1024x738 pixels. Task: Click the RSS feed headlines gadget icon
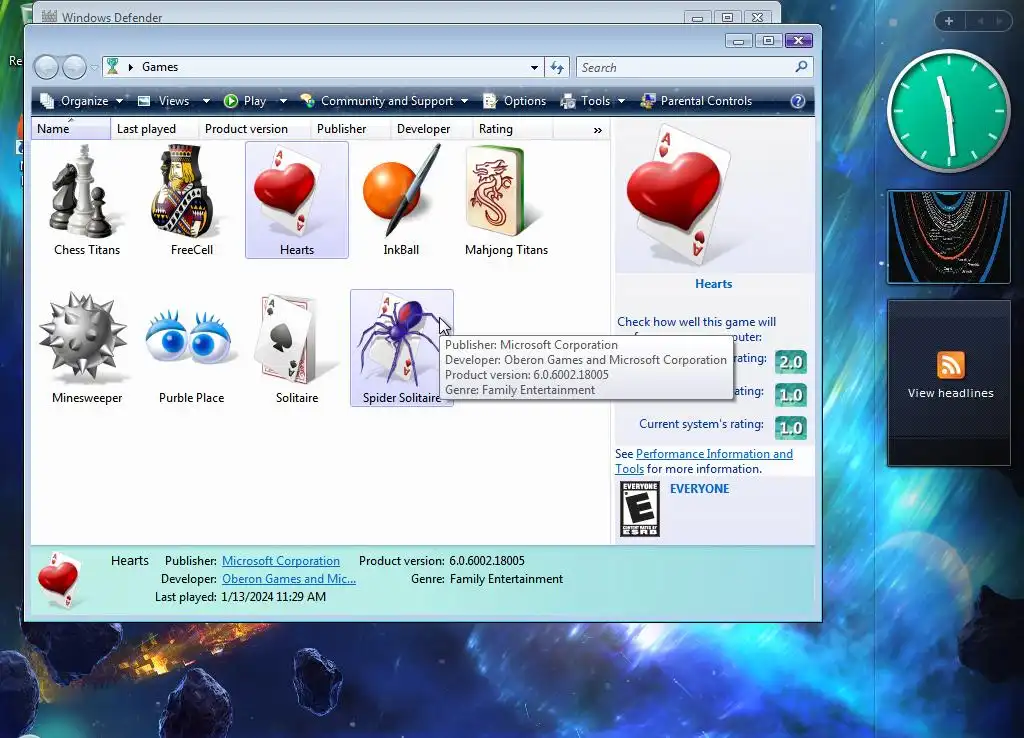coord(950,364)
